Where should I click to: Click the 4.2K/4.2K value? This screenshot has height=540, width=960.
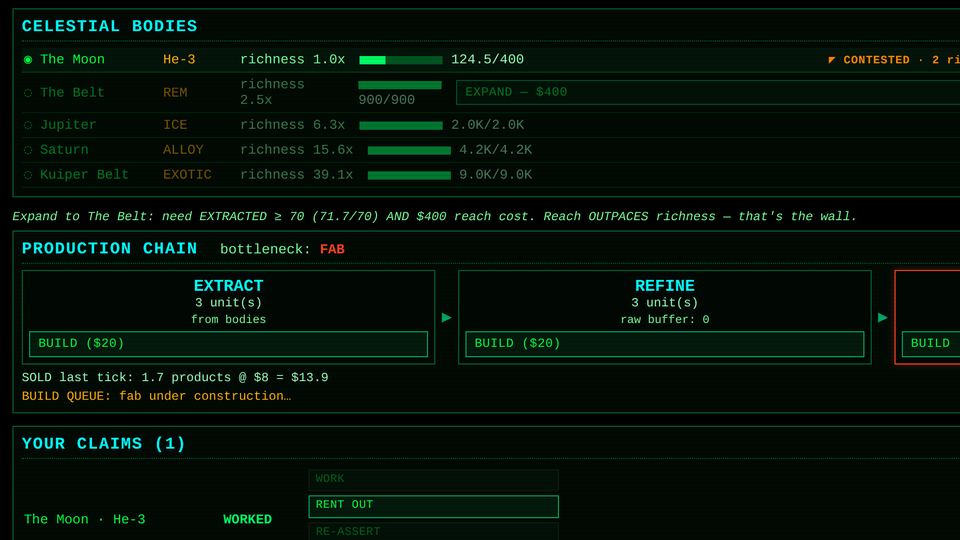495,150
